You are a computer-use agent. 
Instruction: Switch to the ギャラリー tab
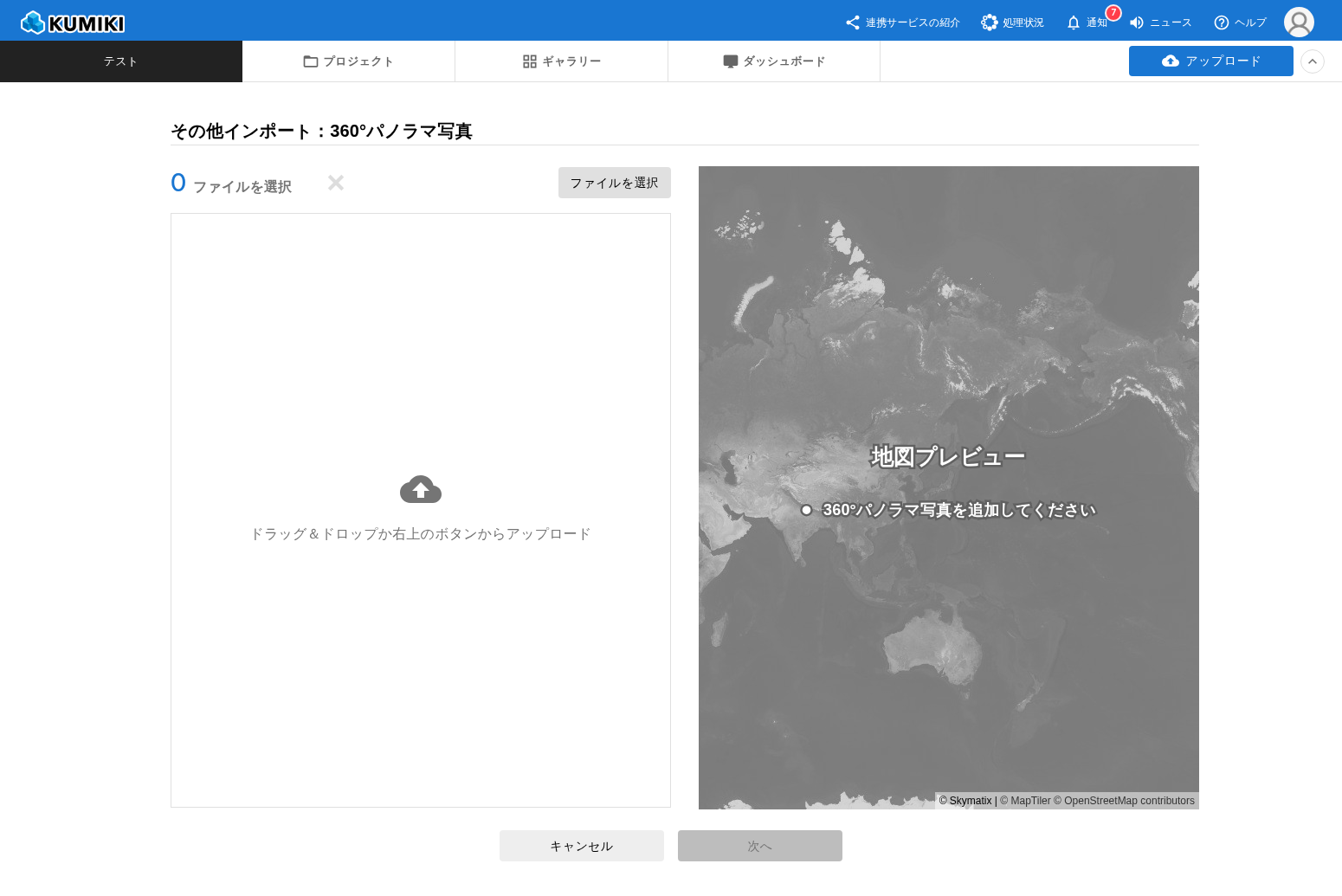[562, 61]
